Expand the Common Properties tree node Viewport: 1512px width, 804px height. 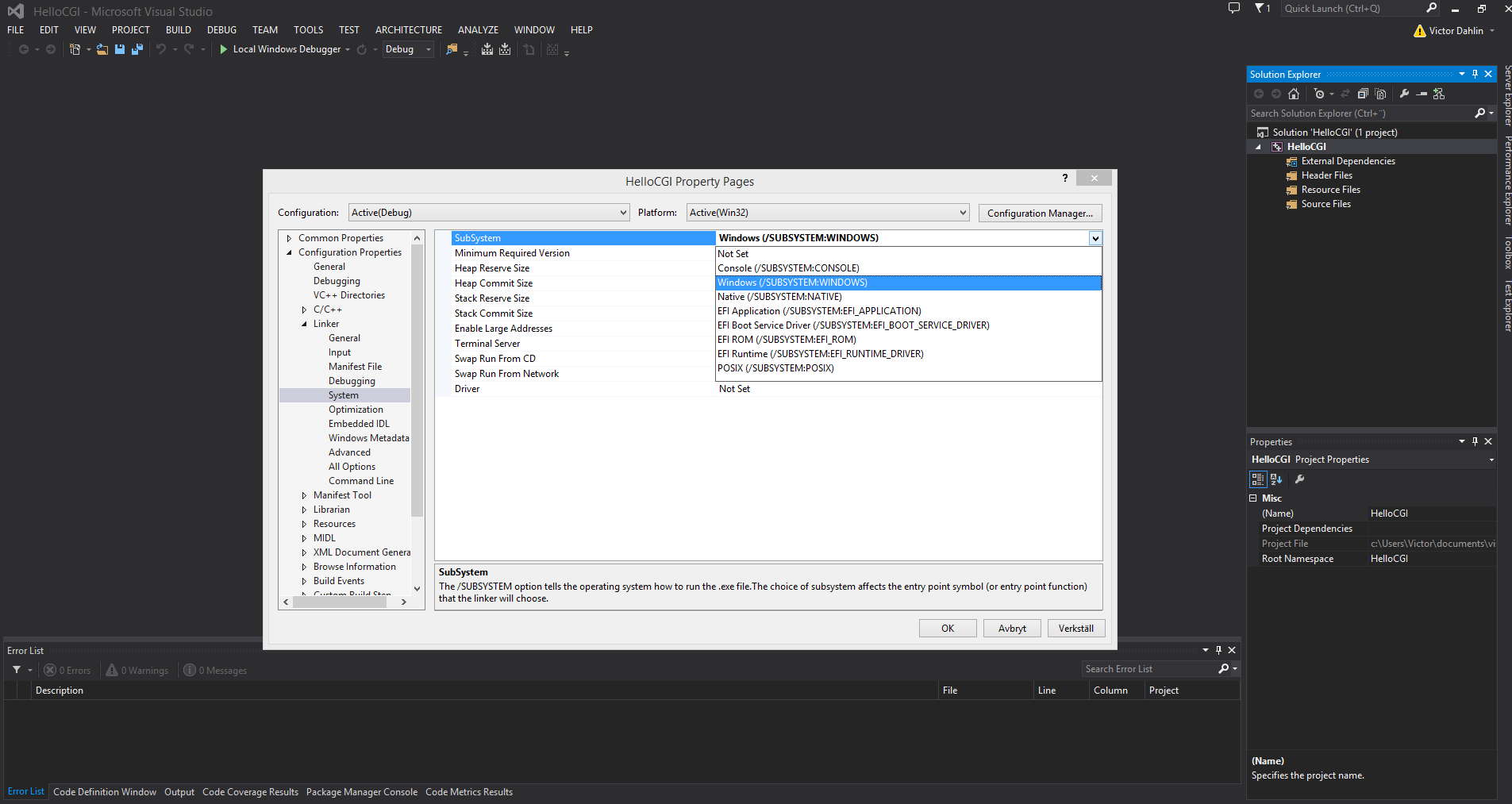(x=289, y=238)
